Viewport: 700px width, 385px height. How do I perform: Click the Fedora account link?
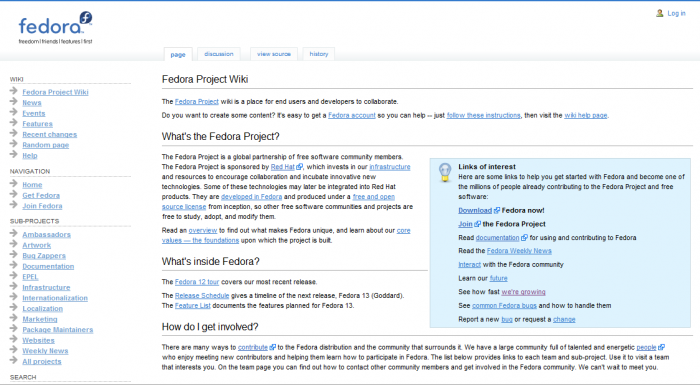click(352, 115)
